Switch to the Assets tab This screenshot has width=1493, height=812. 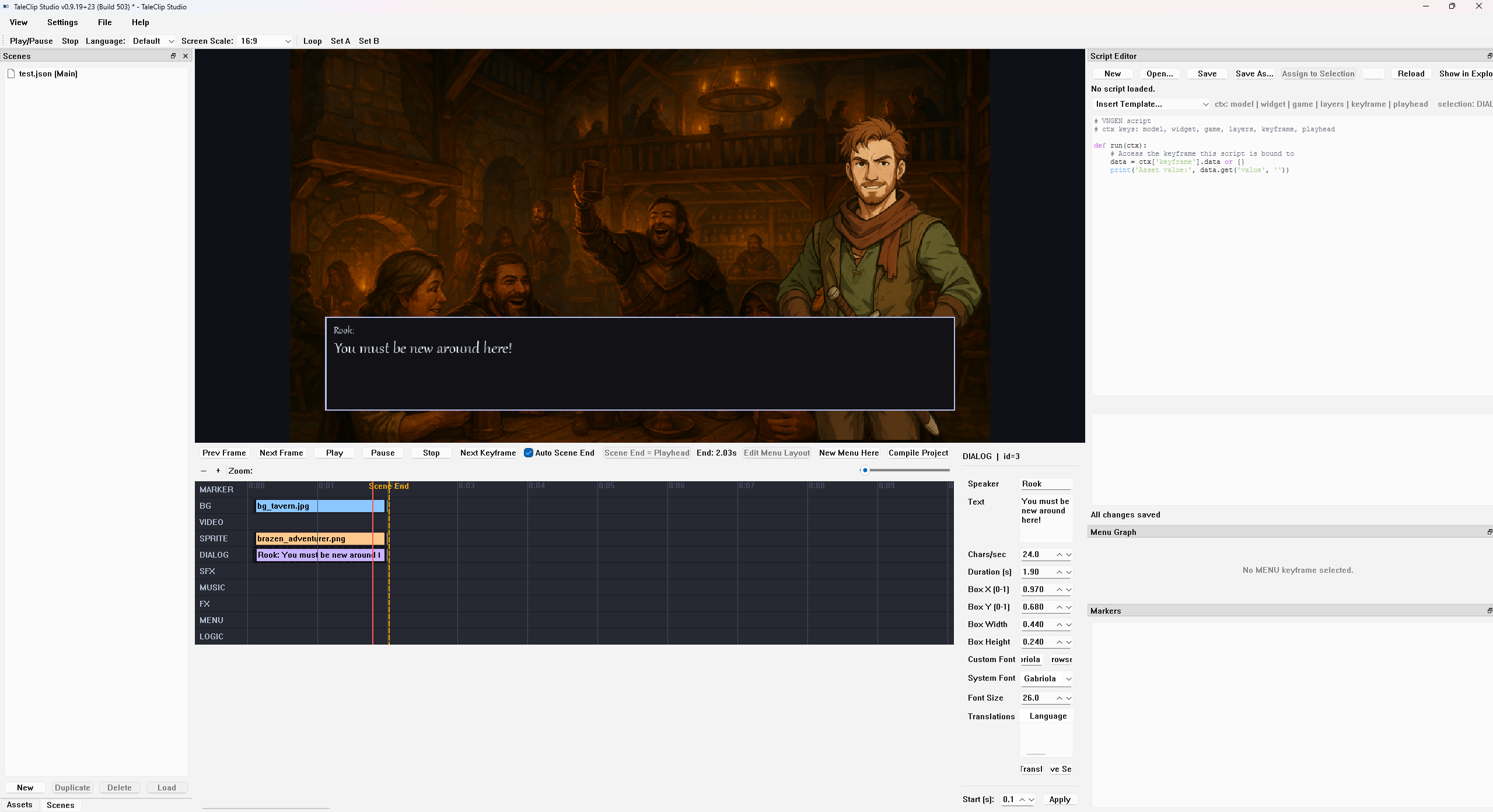tap(20, 804)
